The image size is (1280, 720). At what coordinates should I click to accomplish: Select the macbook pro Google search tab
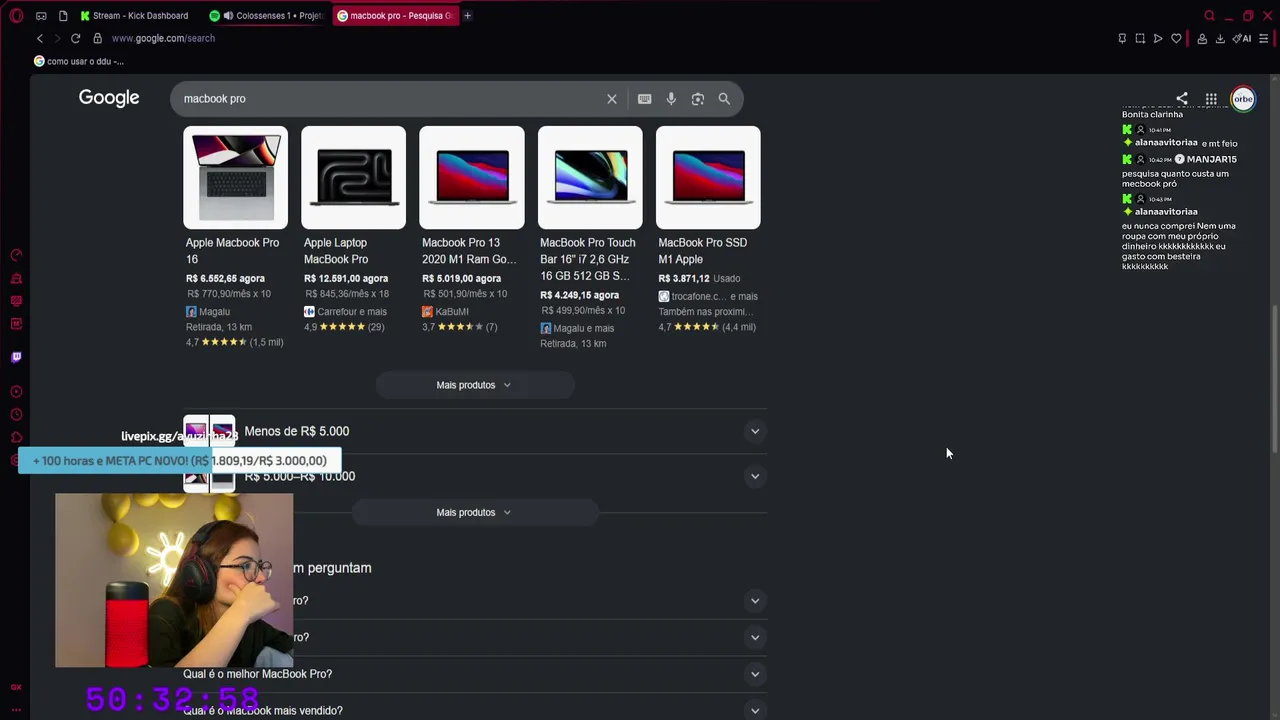[x=396, y=16]
